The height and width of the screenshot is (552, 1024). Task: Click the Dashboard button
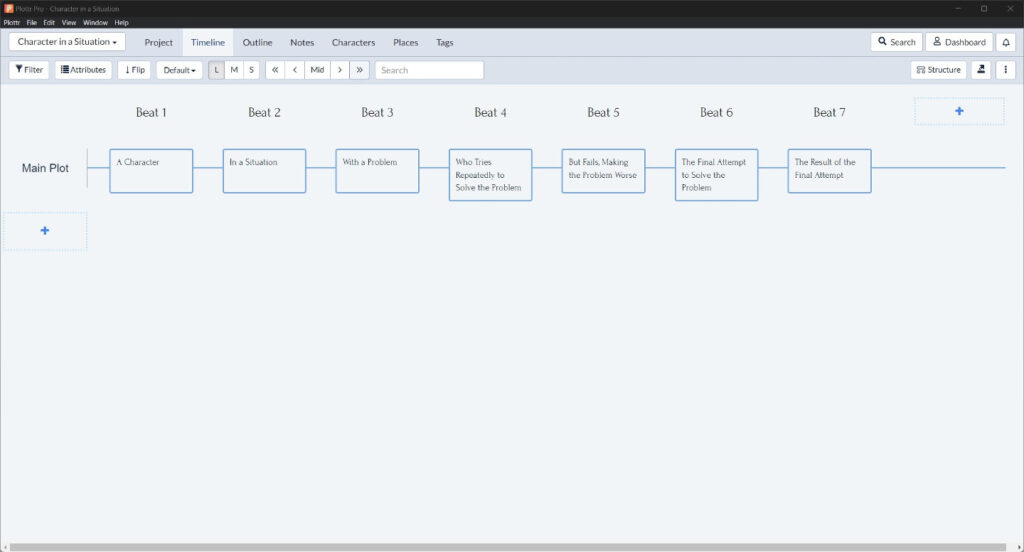point(959,42)
